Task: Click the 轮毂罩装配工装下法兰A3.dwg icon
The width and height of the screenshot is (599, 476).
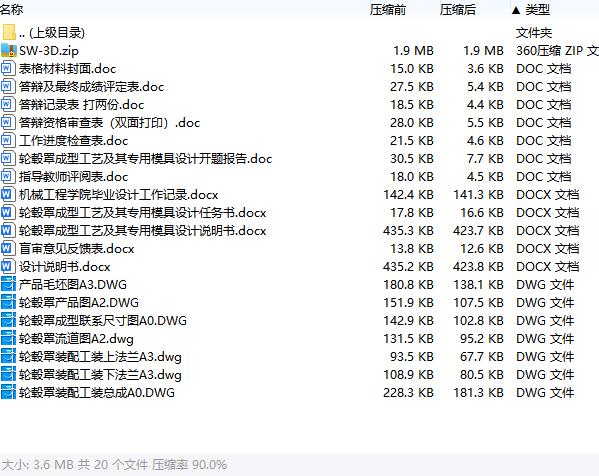Action: (x=8, y=374)
